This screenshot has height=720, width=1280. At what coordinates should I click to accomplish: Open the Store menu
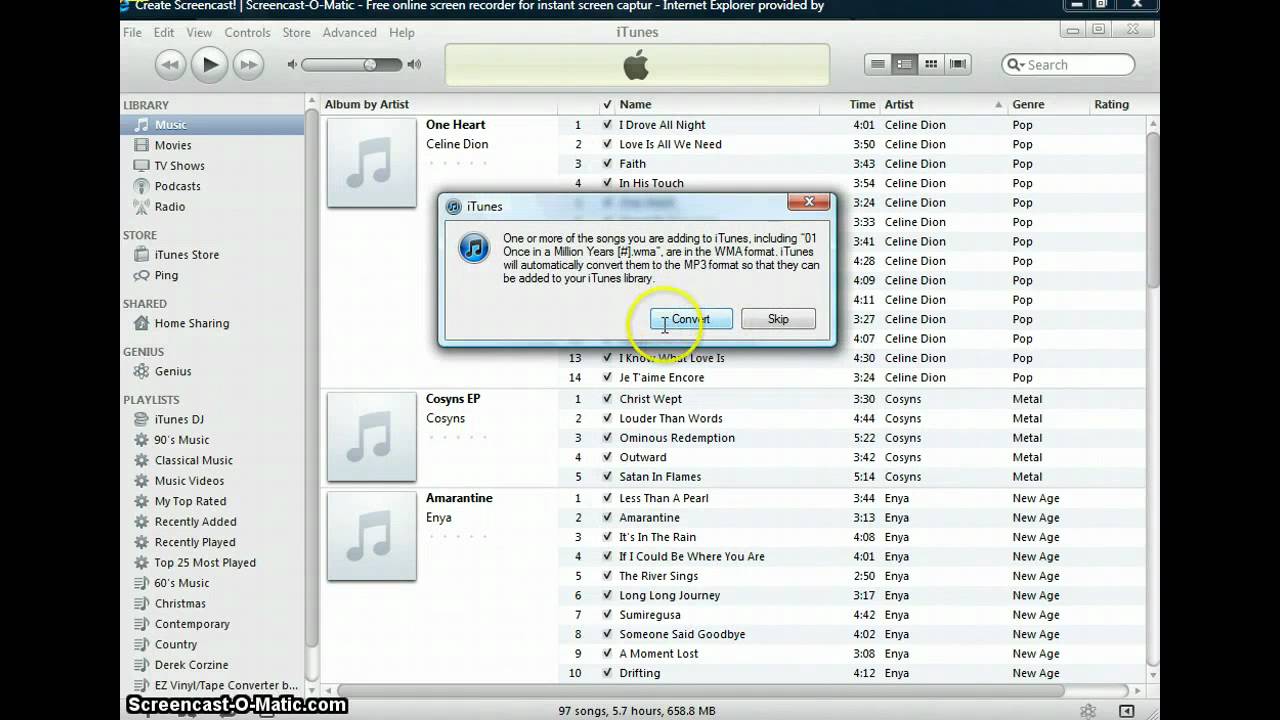click(296, 33)
